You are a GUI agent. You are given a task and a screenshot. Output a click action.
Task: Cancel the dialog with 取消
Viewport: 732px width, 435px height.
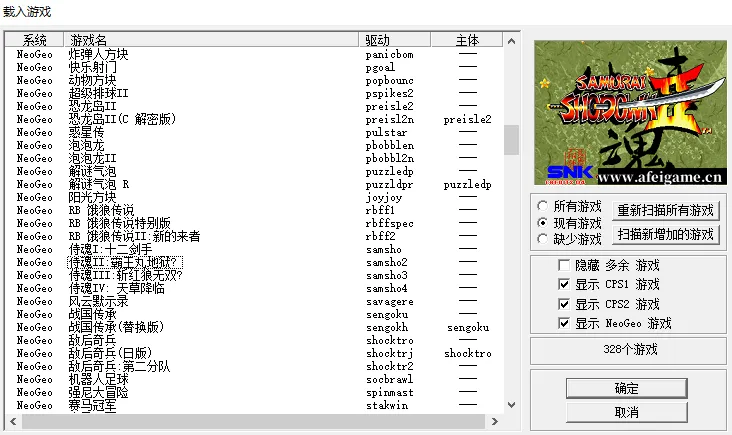(626, 411)
